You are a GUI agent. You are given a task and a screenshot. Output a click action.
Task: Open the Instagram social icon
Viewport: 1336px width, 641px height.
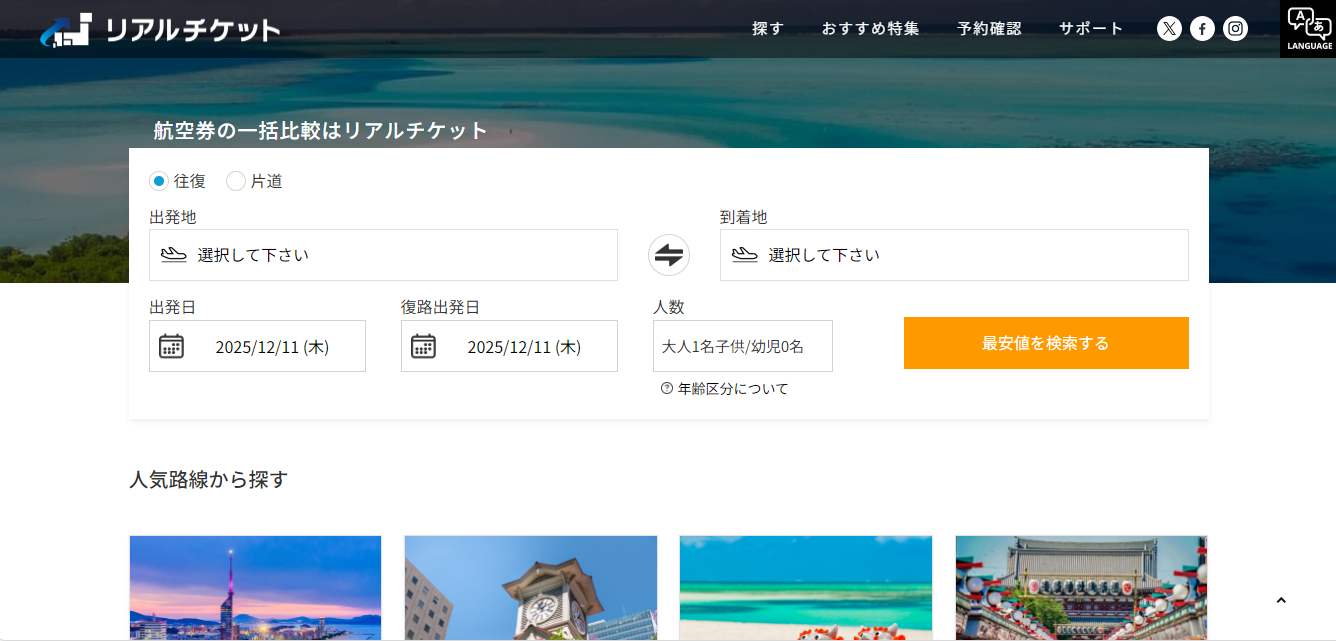click(1235, 29)
